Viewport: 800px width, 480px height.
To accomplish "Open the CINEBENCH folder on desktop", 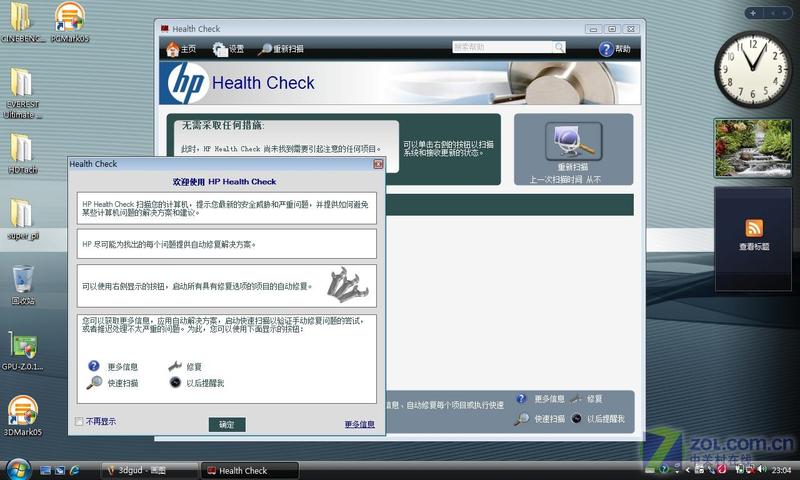I will pos(21,22).
